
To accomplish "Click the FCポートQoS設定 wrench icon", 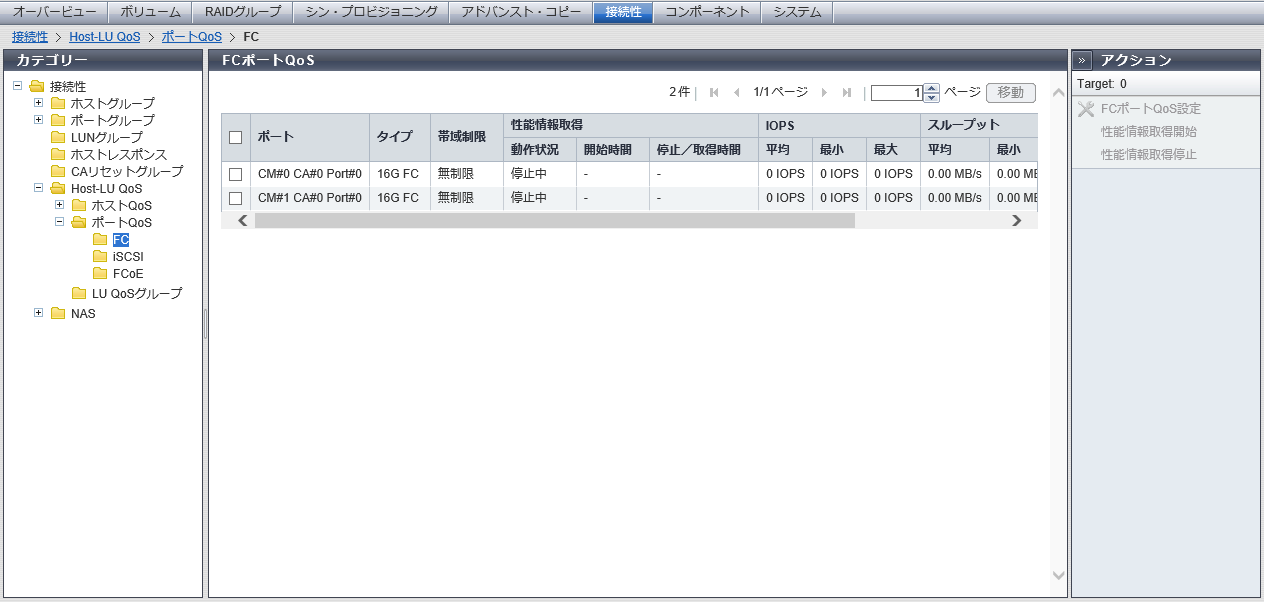I will [1086, 109].
